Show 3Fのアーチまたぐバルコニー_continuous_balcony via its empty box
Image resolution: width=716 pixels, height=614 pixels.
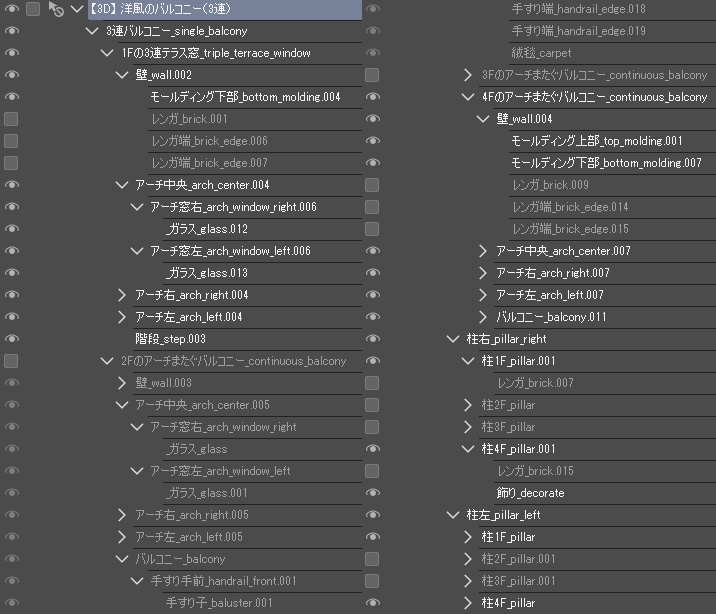point(372,75)
